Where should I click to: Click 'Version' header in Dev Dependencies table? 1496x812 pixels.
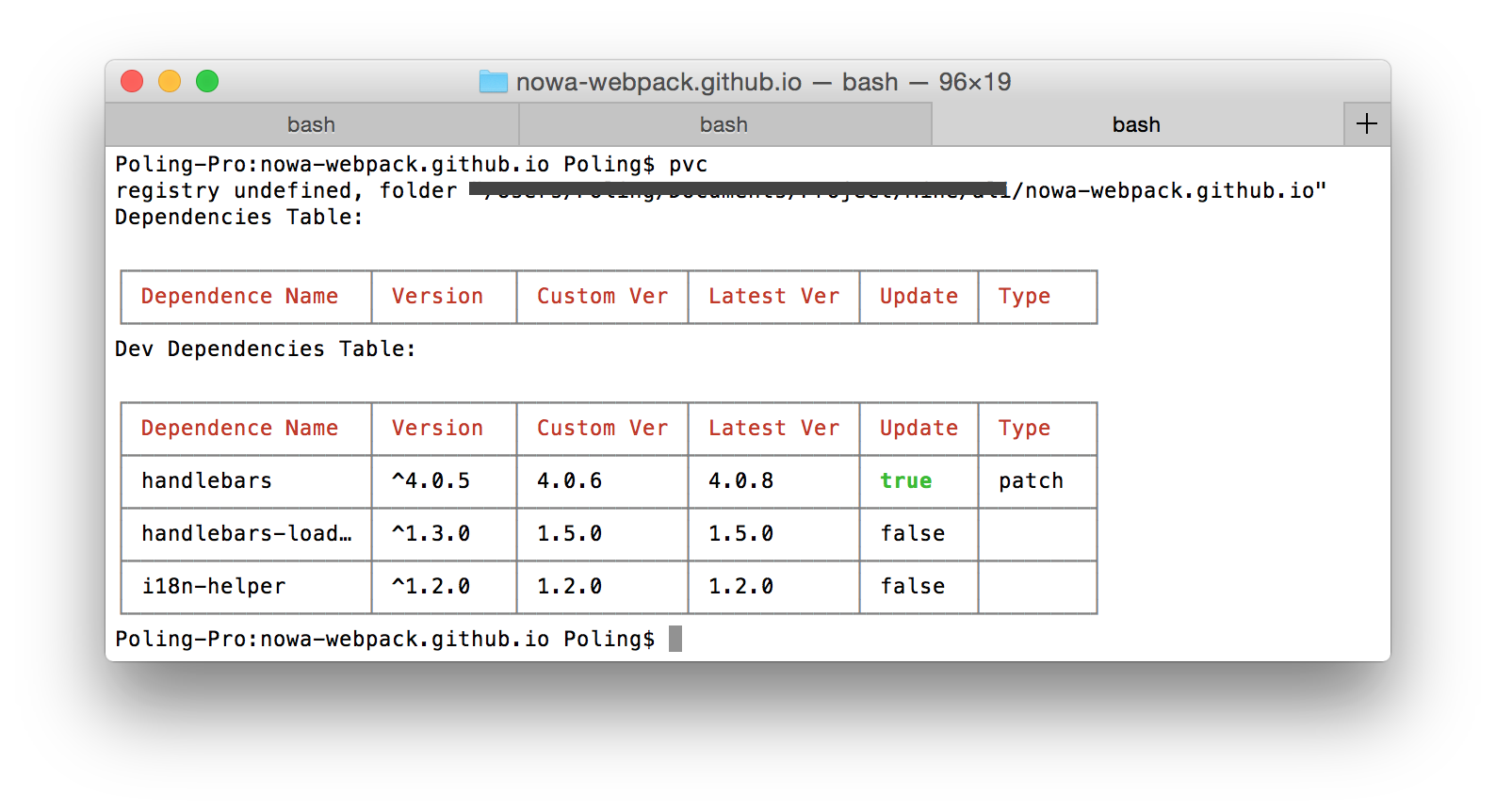(437, 429)
